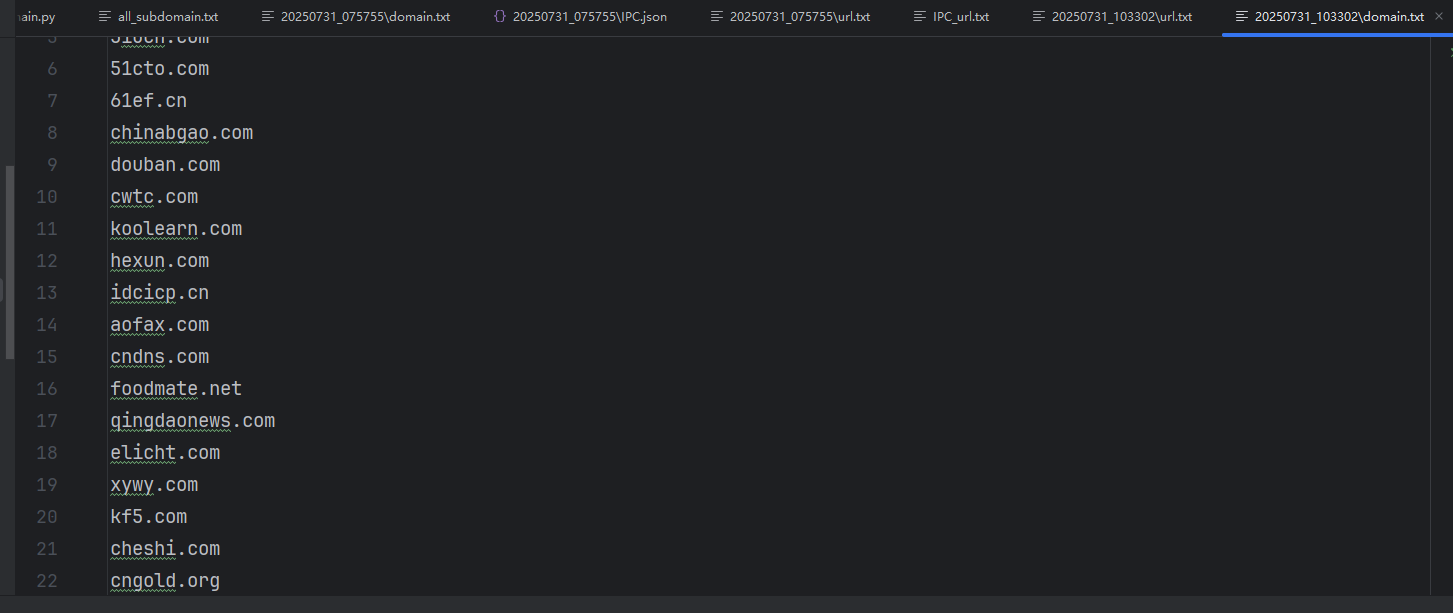Place cursor on cheshi.com

pyautogui.click(x=165, y=549)
